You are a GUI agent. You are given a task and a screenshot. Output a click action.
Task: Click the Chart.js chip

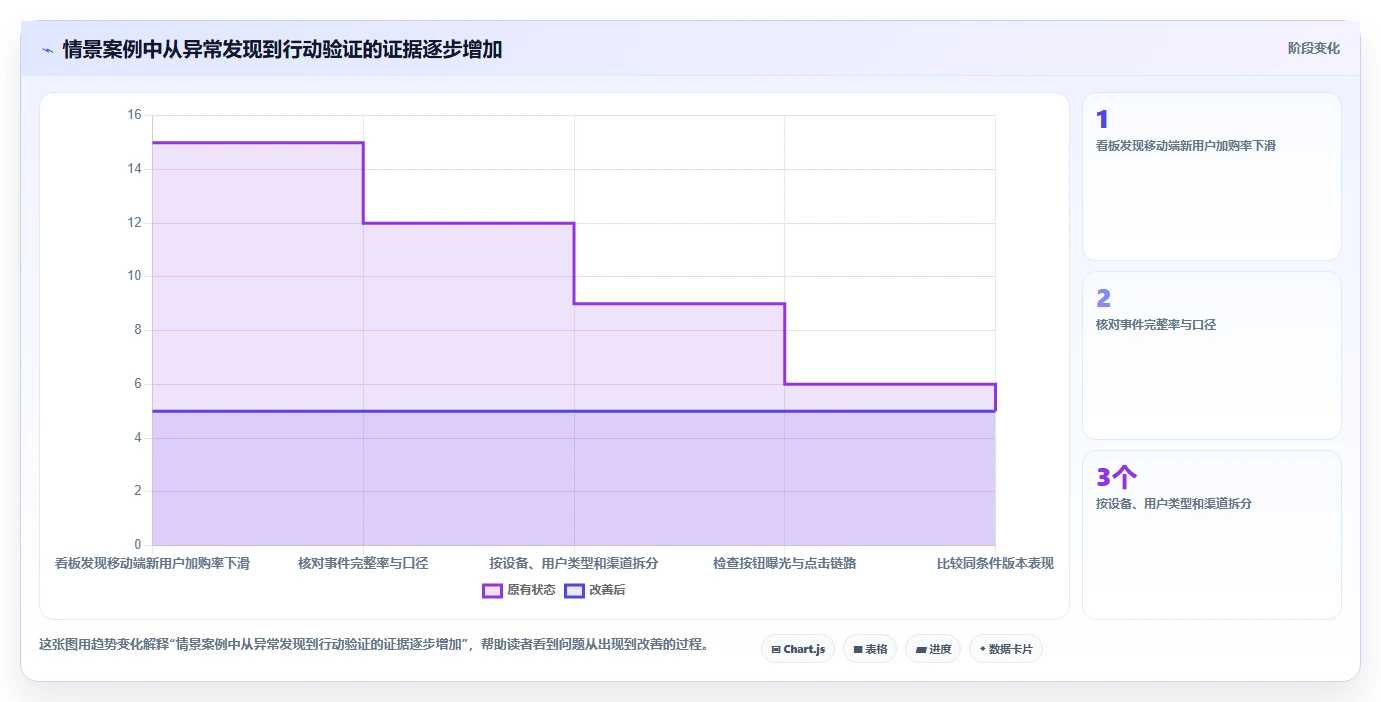[798, 649]
